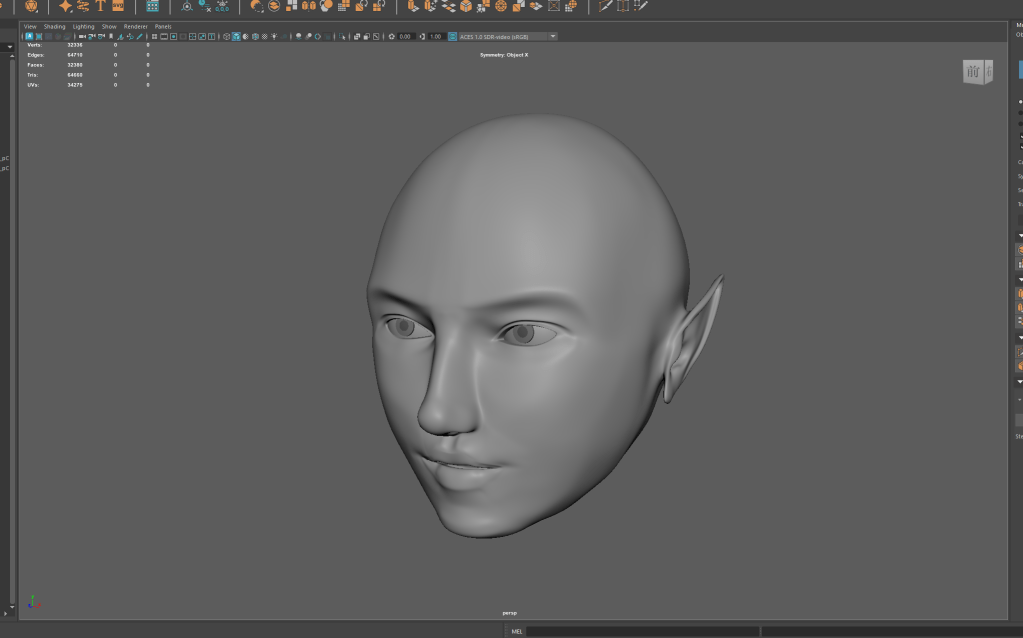Toggle use all lights bulb icon
This screenshot has width=1023, height=638.
click(273, 36)
